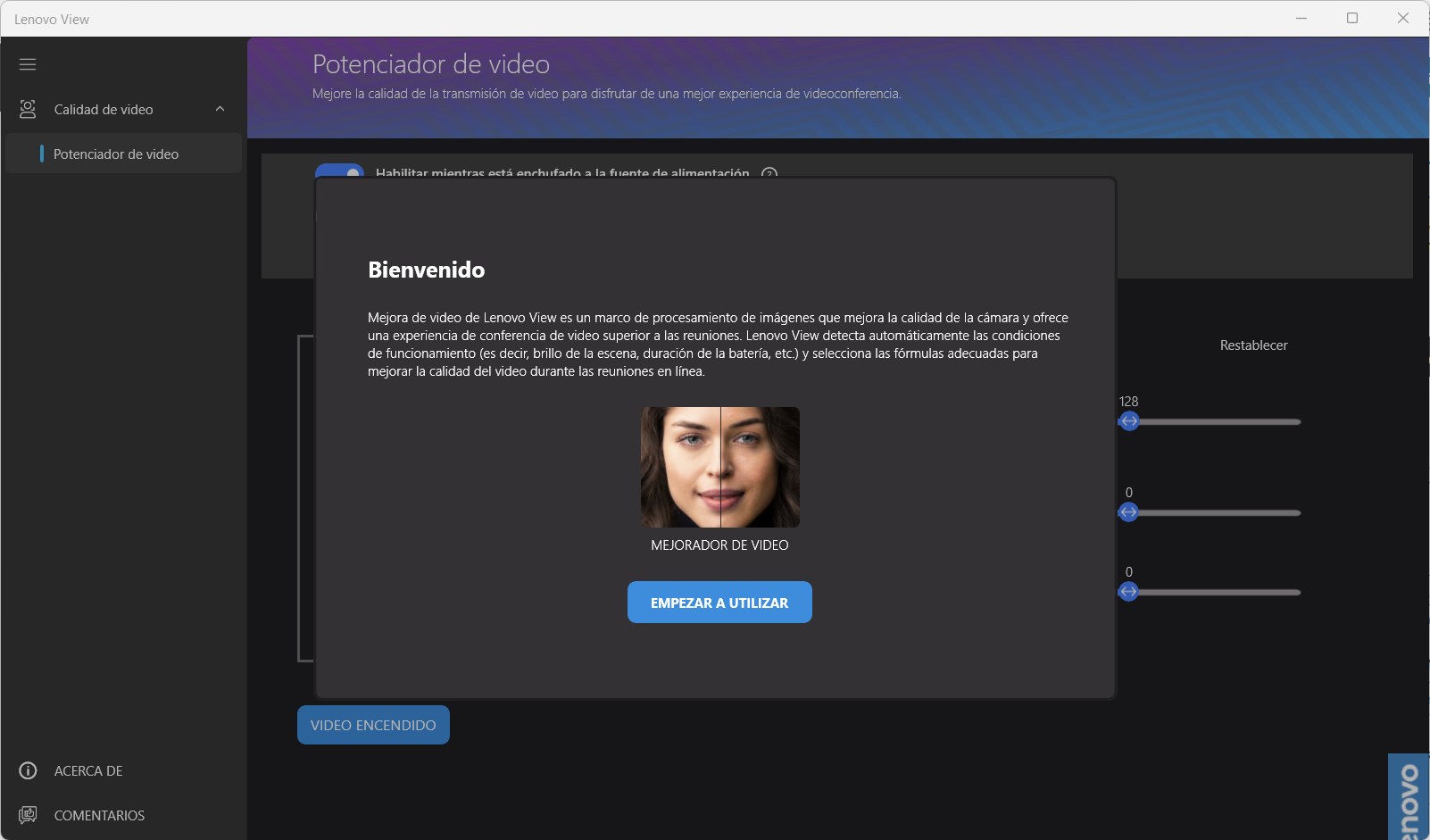
Task: Click the help question mark icon
Action: pos(769,173)
